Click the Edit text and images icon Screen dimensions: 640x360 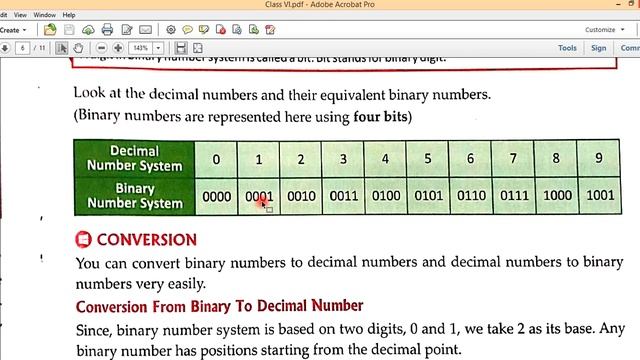127,30
